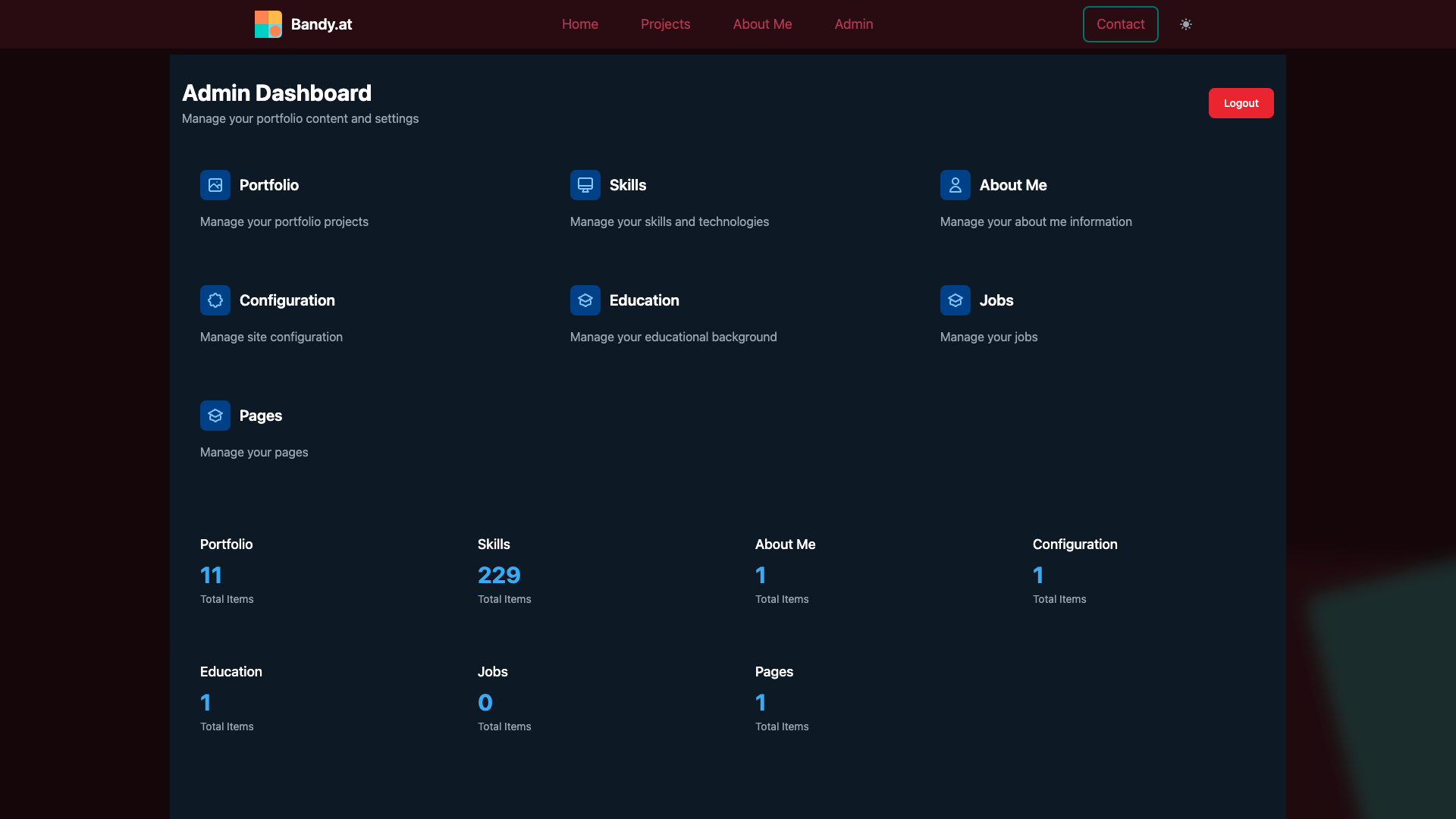Click the Bandy.at colorful logo icon
The image size is (1456, 819).
tap(268, 24)
